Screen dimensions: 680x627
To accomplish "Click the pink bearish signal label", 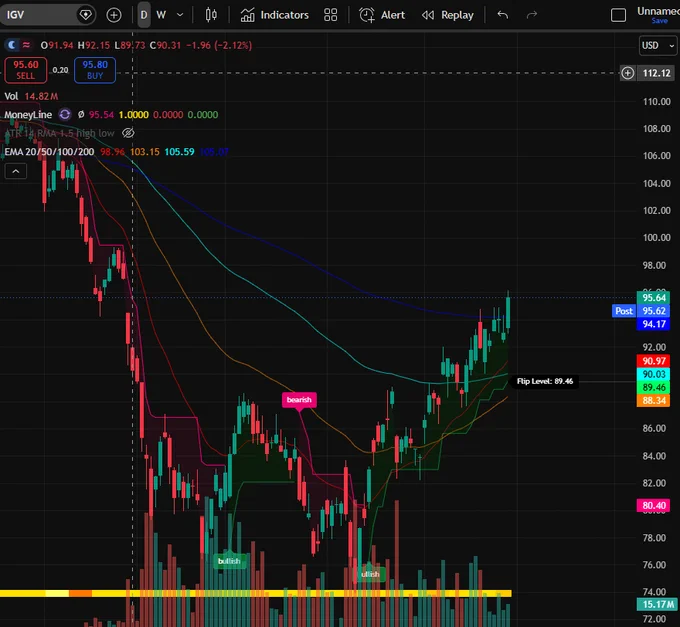I will click(299, 400).
